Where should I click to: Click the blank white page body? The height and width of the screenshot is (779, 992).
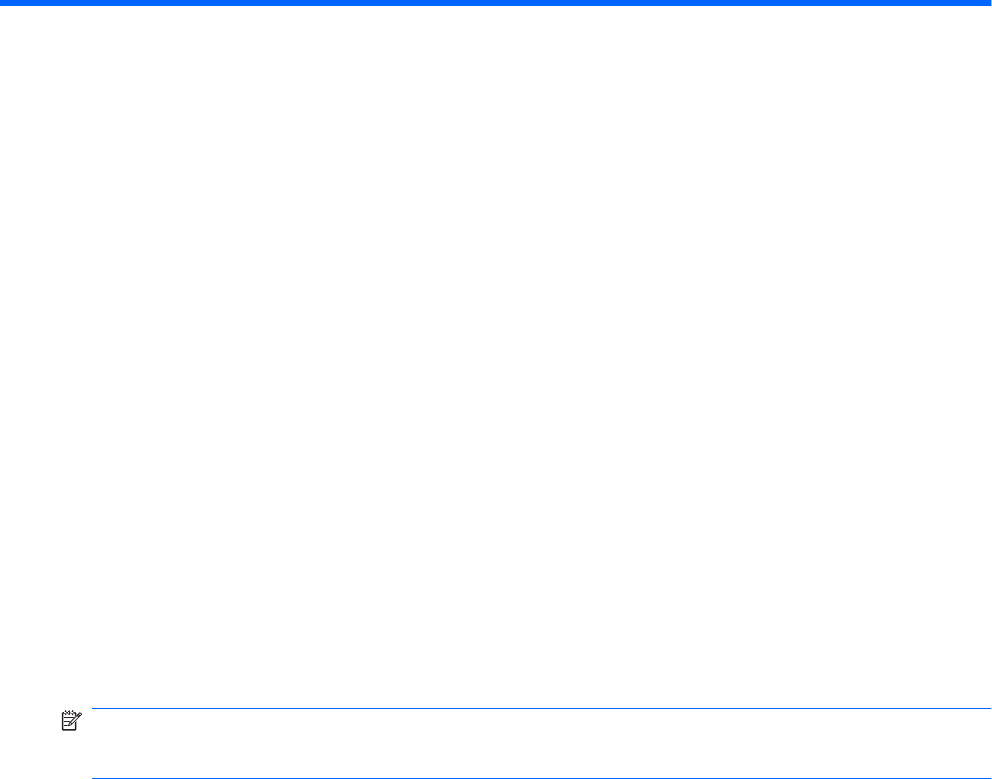coord(496,354)
